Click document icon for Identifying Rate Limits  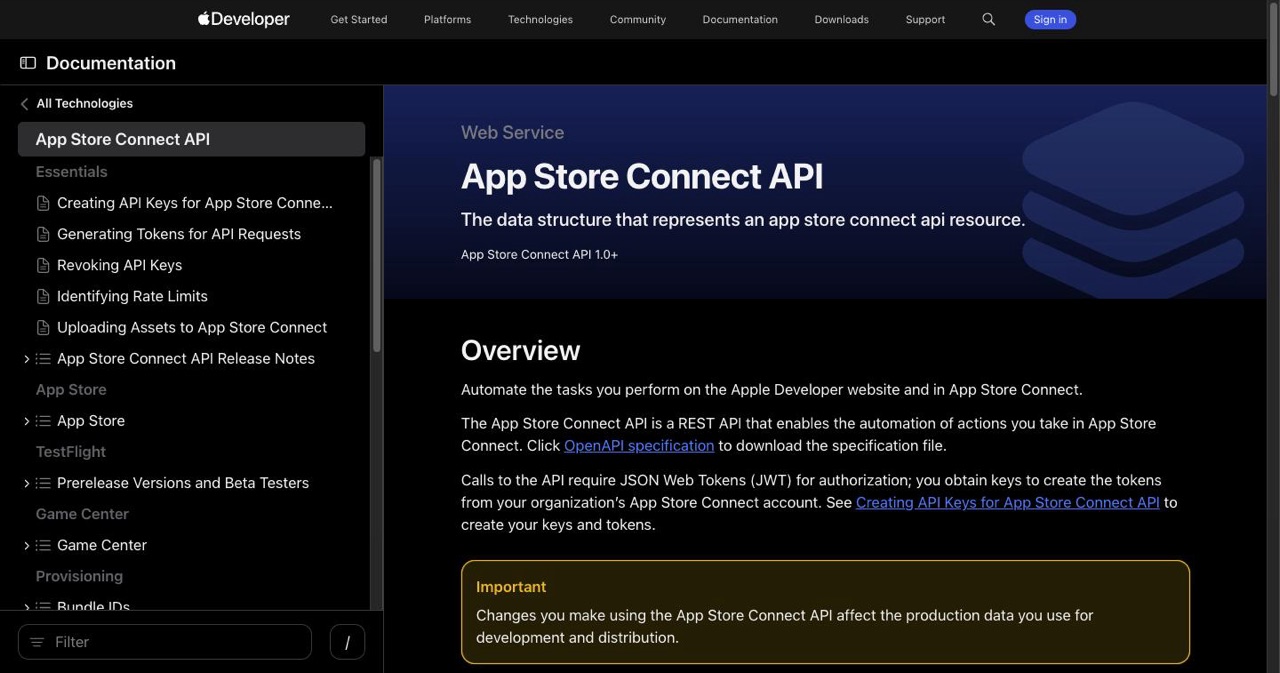[x=43, y=296]
